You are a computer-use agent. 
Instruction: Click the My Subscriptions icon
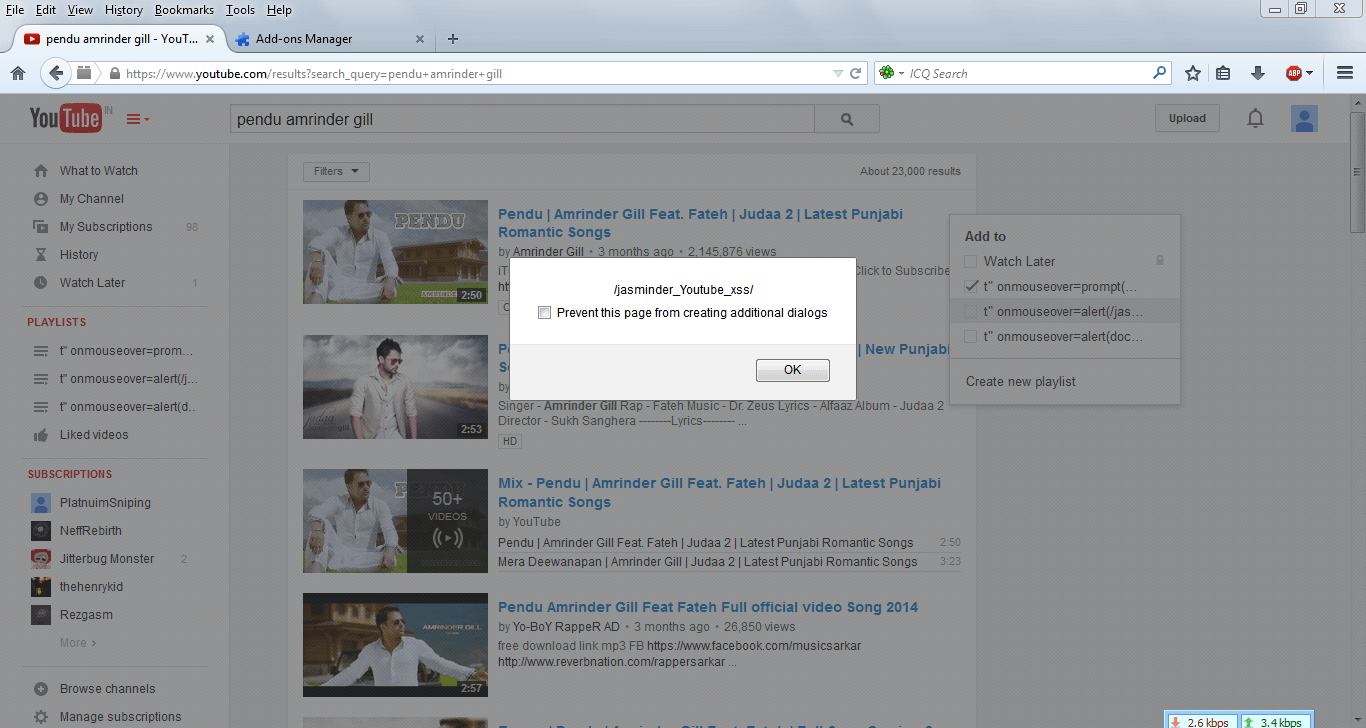40,227
